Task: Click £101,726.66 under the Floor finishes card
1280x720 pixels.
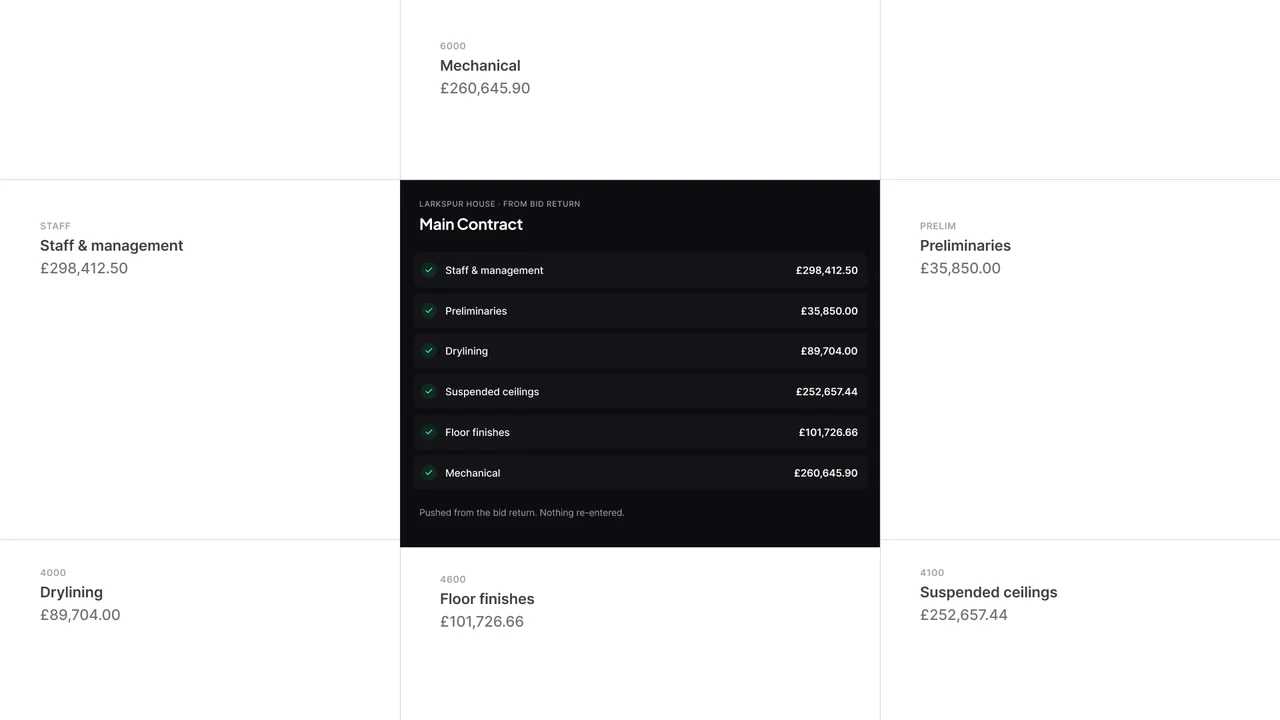Action: [x=482, y=622]
